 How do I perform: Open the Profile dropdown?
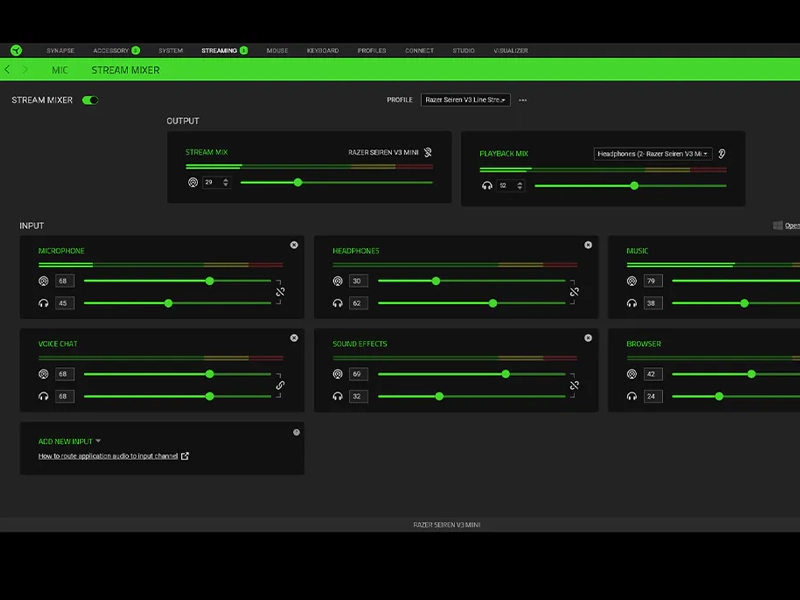coord(465,100)
